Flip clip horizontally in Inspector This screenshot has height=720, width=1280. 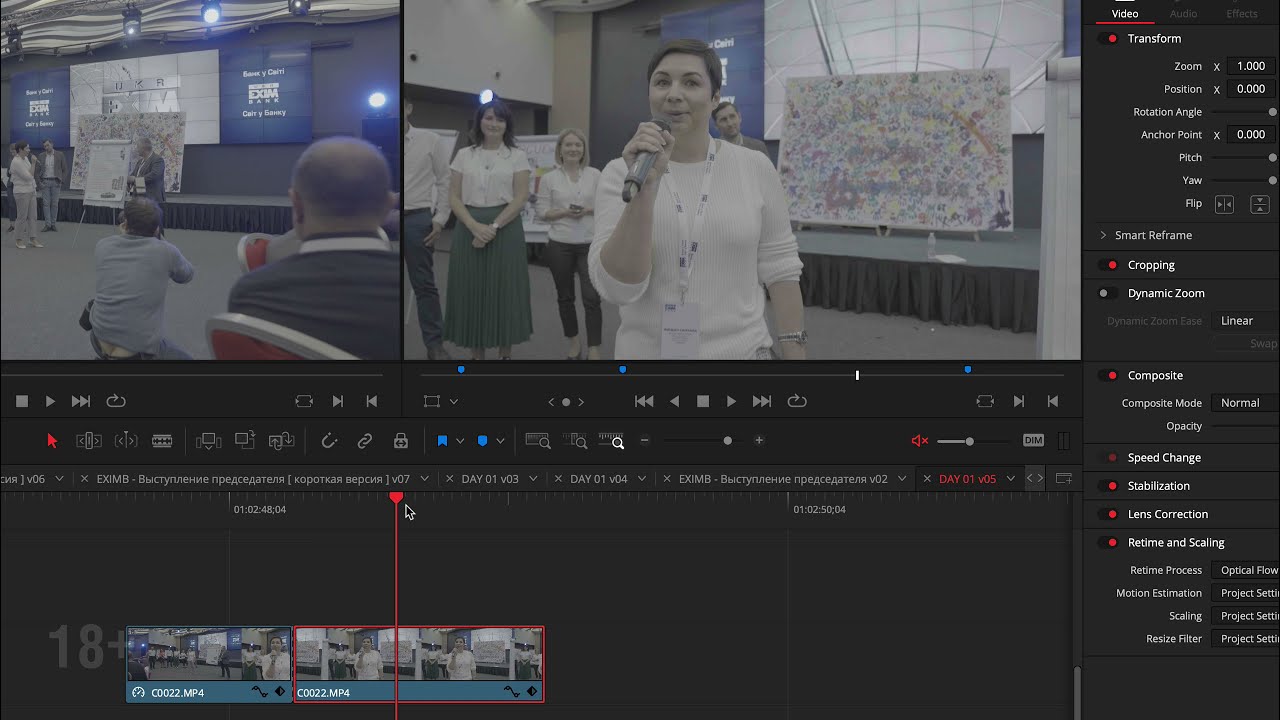pos(1224,204)
